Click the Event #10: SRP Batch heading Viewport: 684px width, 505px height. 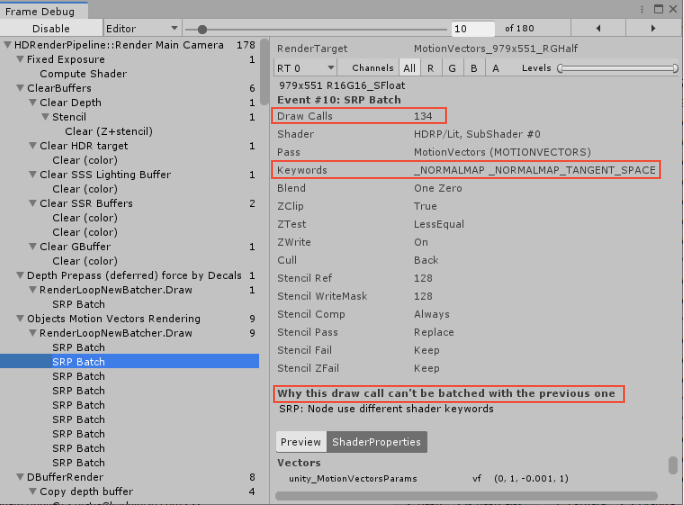coord(339,100)
